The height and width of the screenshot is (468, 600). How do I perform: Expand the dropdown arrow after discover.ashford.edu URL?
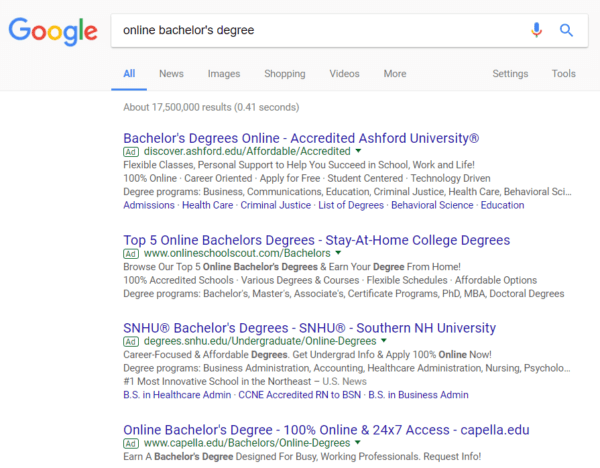[358, 151]
